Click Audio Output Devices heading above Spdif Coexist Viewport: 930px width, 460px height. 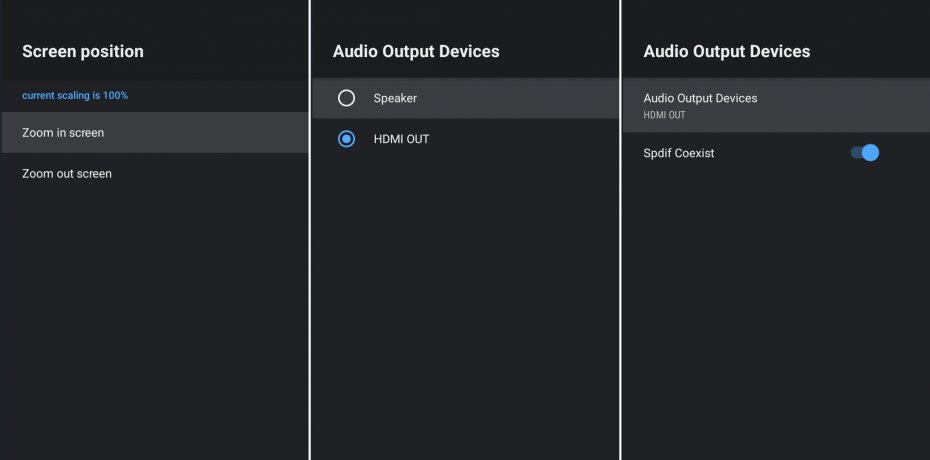coord(727,51)
